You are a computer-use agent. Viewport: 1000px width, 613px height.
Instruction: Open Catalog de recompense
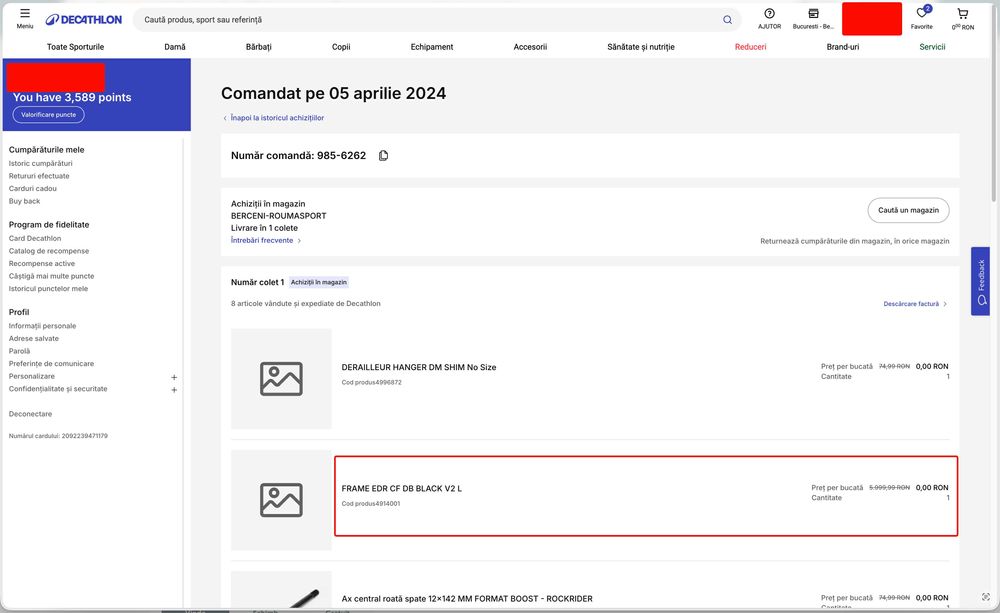pos(48,251)
